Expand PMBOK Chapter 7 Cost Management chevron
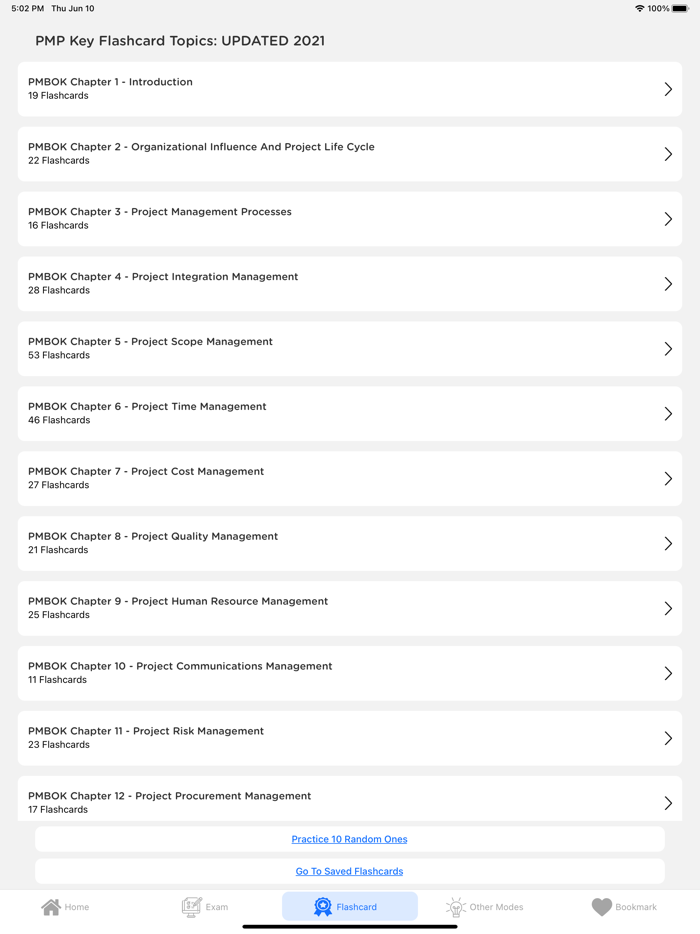This screenshot has width=700, height=934. (x=668, y=478)
